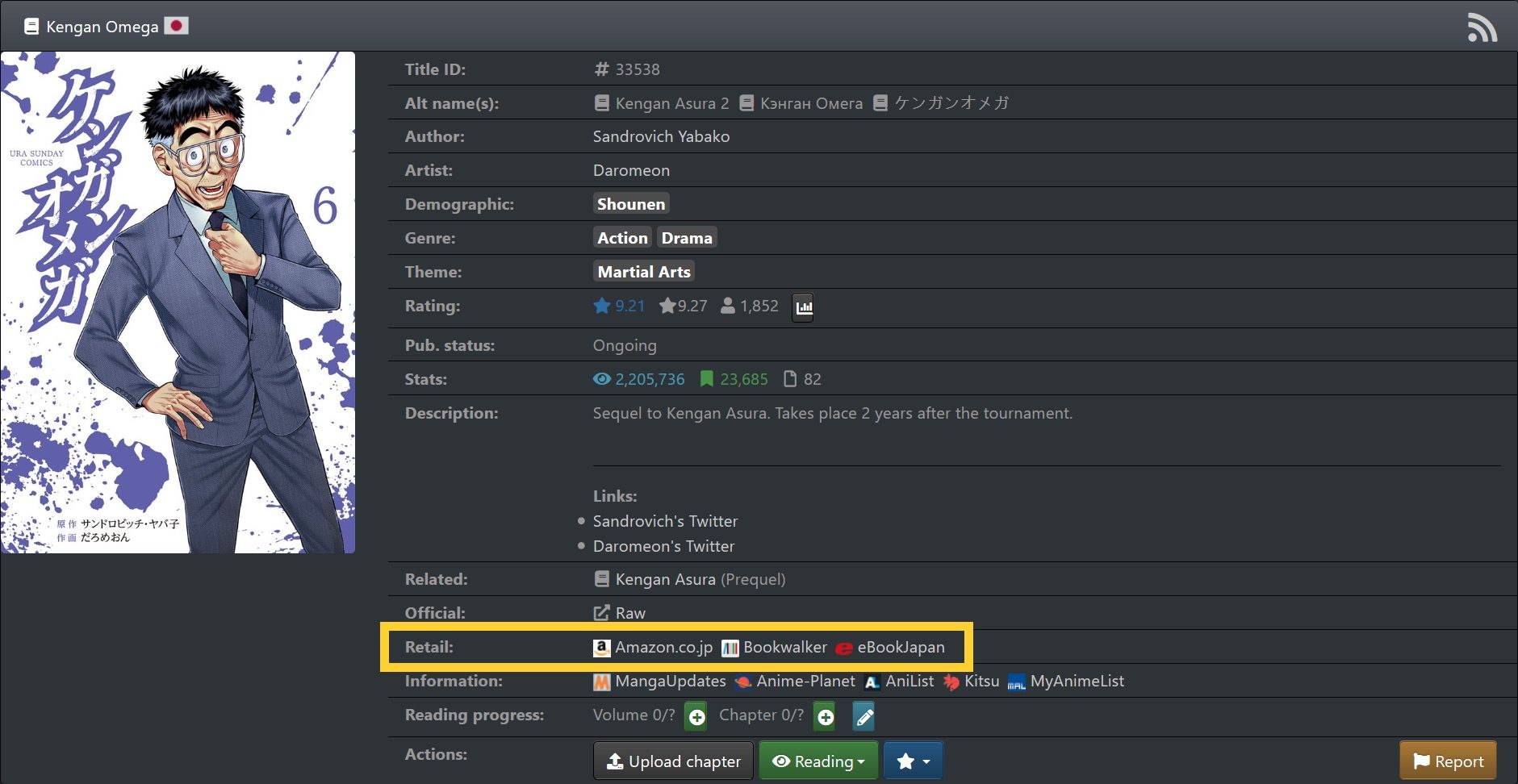
Task: Click the Japanese flag icon beside the title
Action: (176, 26)
